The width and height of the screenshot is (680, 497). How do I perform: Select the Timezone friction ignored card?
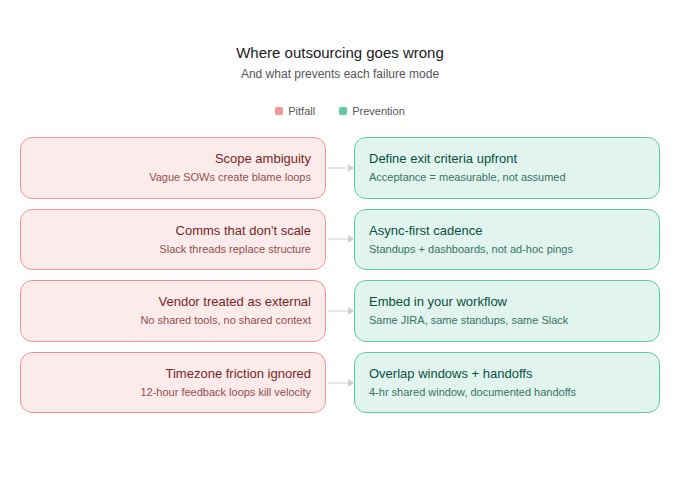coord(173,382)
